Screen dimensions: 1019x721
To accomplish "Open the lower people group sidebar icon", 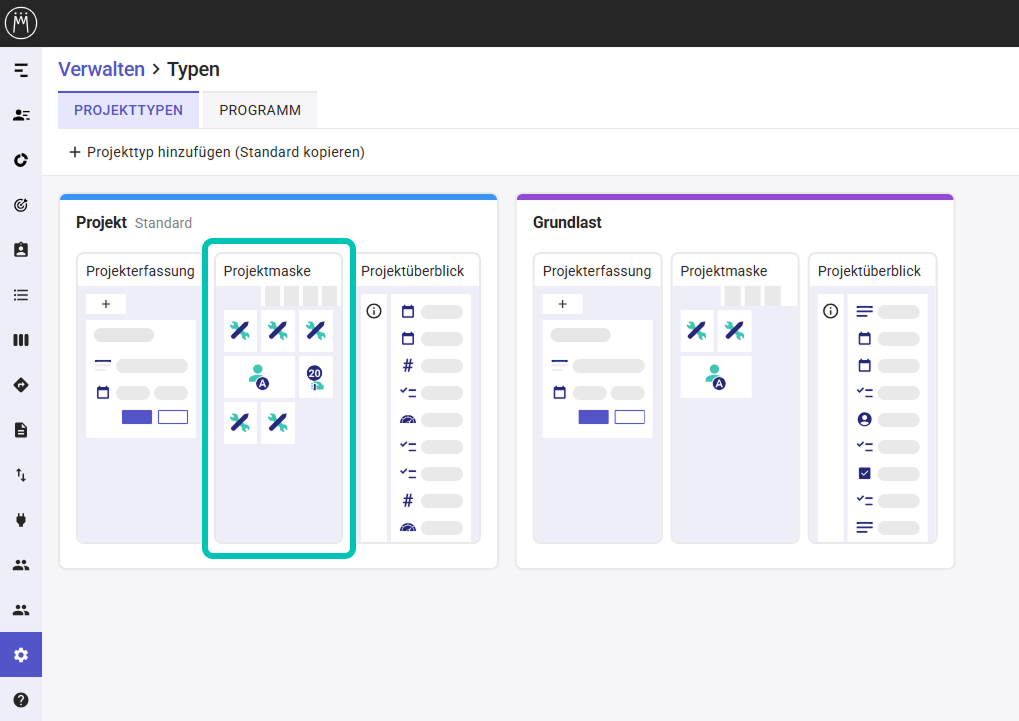I will click(x=21, y=610).
